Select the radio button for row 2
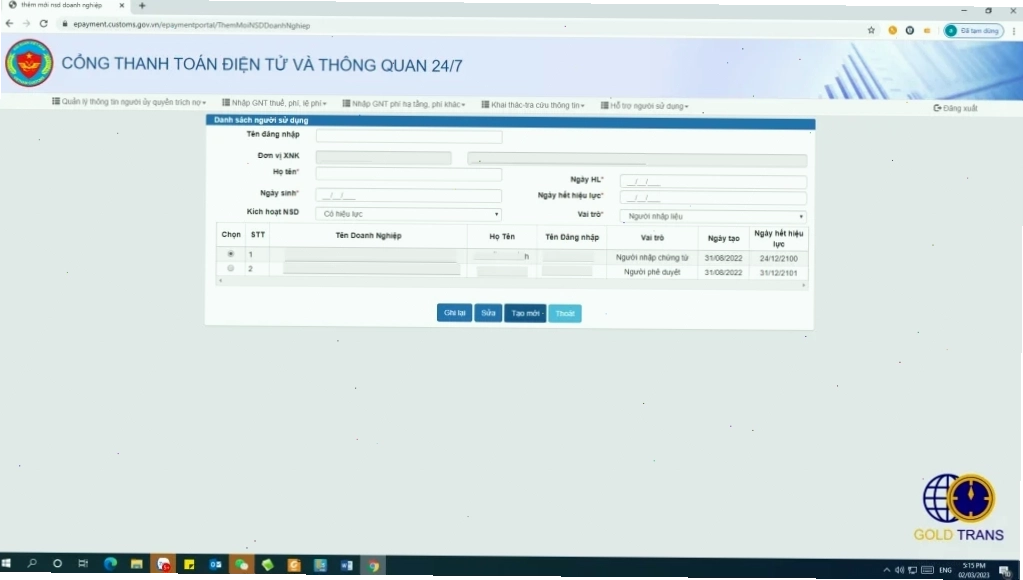 click(x=230, y=268)
